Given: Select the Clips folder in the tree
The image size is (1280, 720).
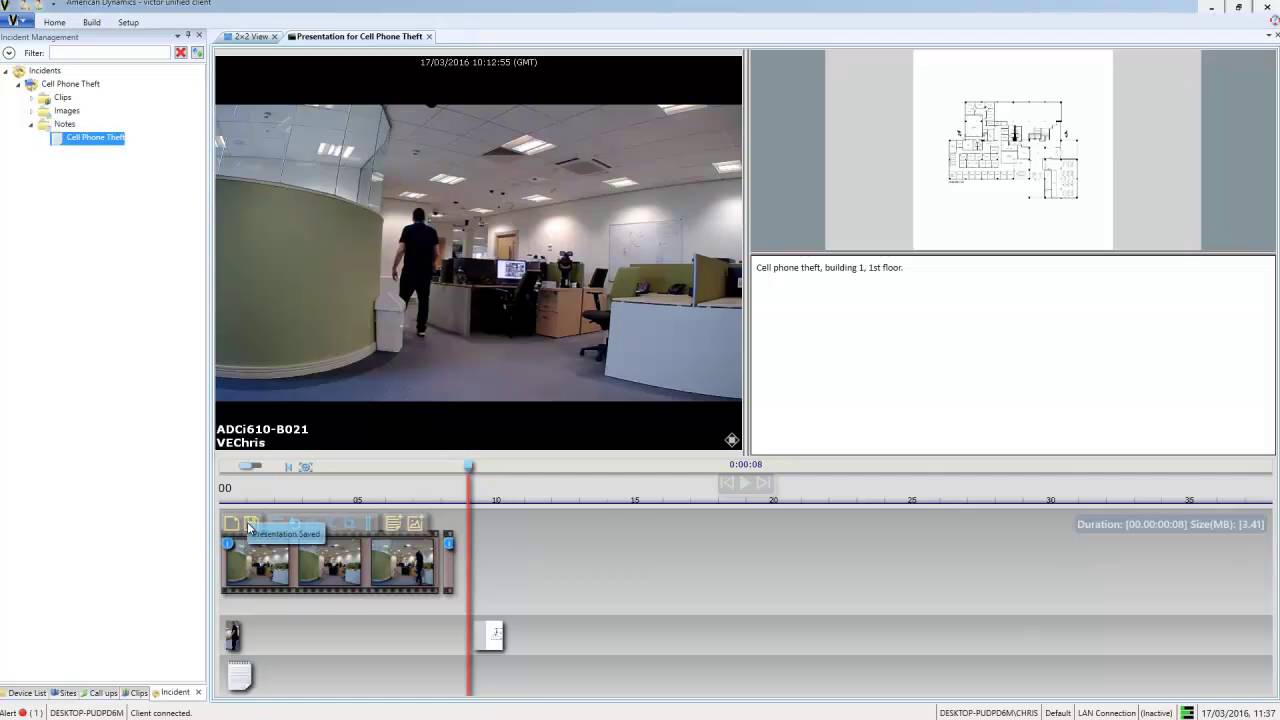Looking at the screenshot, I should pos(62,98).
